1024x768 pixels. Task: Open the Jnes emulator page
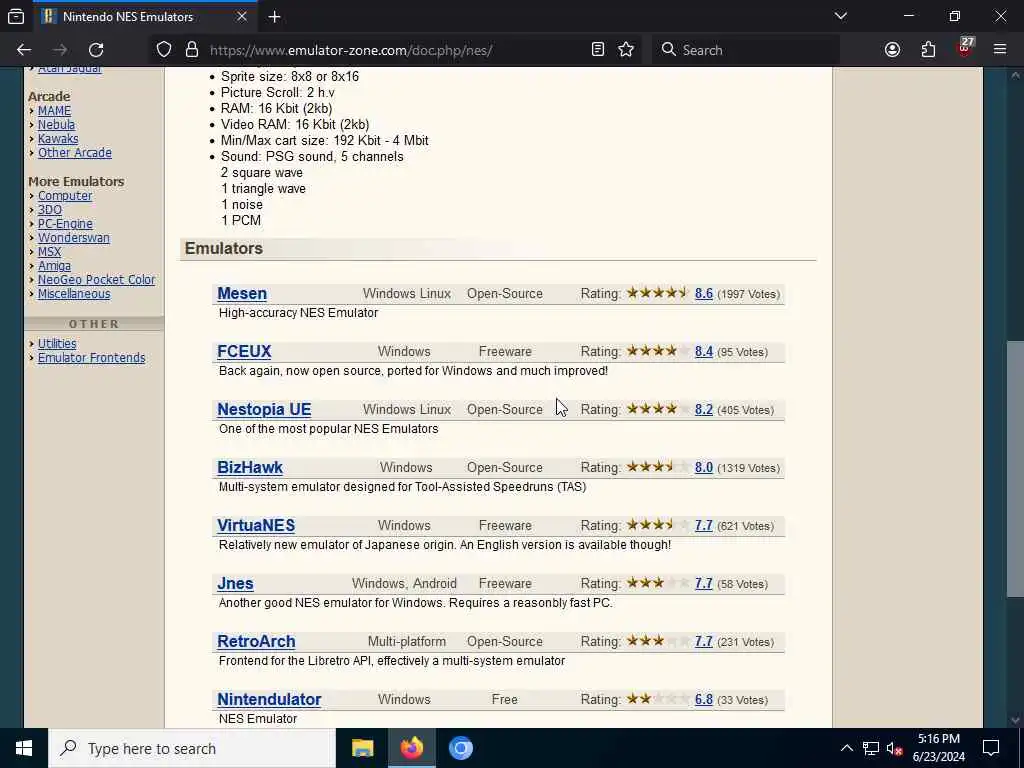[235, 584]
